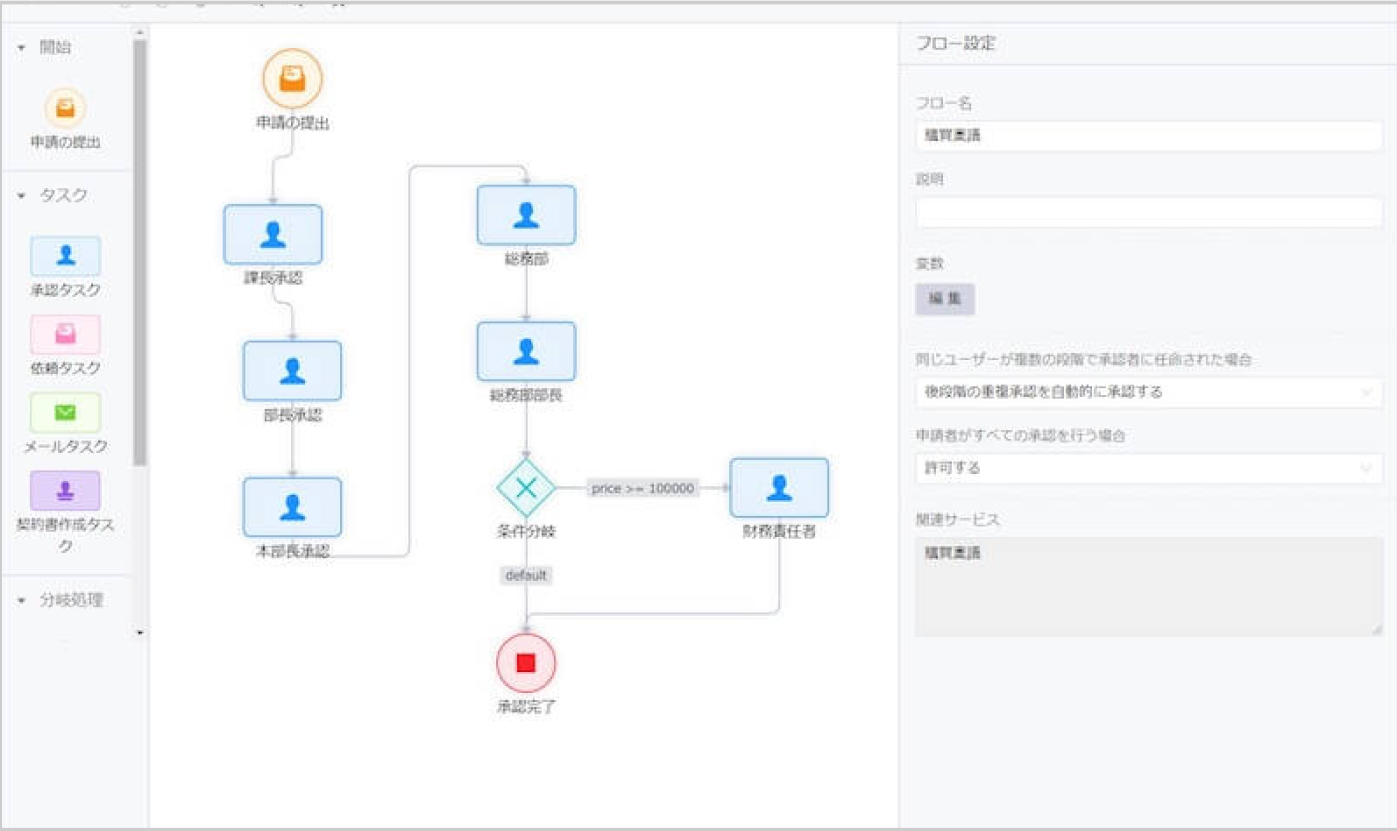This screenshot has height=831, width=1397.
Task: Click the 承認完了 end node
Action: point(527,660)
